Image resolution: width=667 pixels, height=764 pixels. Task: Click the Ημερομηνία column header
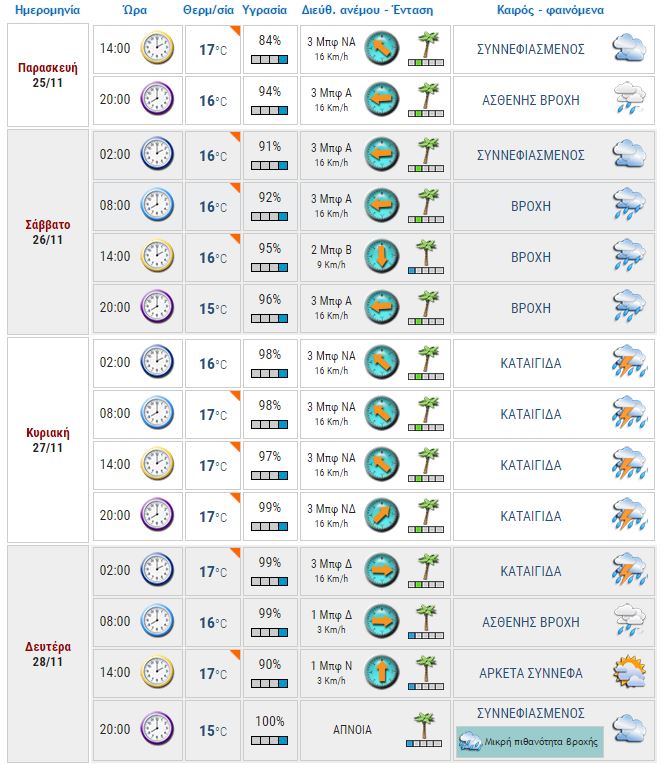(48, 10)
